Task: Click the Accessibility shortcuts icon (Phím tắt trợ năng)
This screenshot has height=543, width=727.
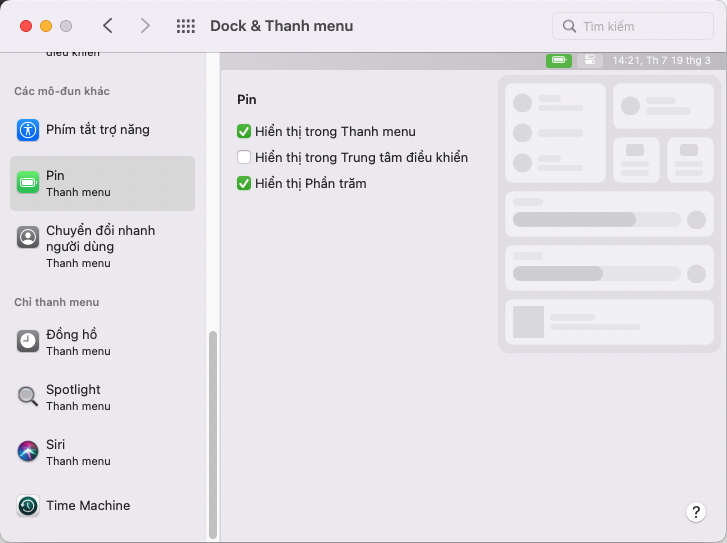Action: coord(28,130)
